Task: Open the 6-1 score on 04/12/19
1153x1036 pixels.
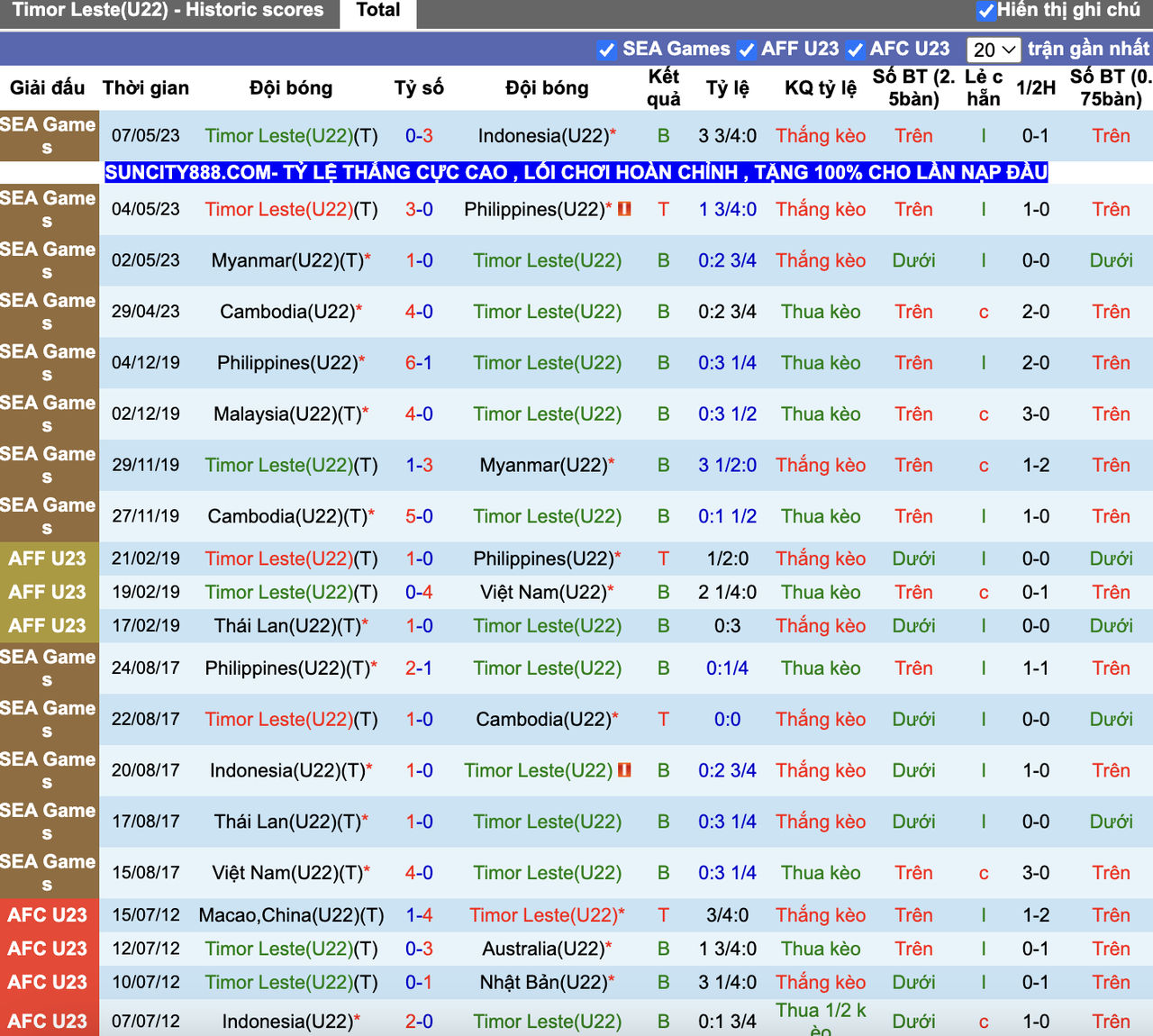Action: coord(419,363)
